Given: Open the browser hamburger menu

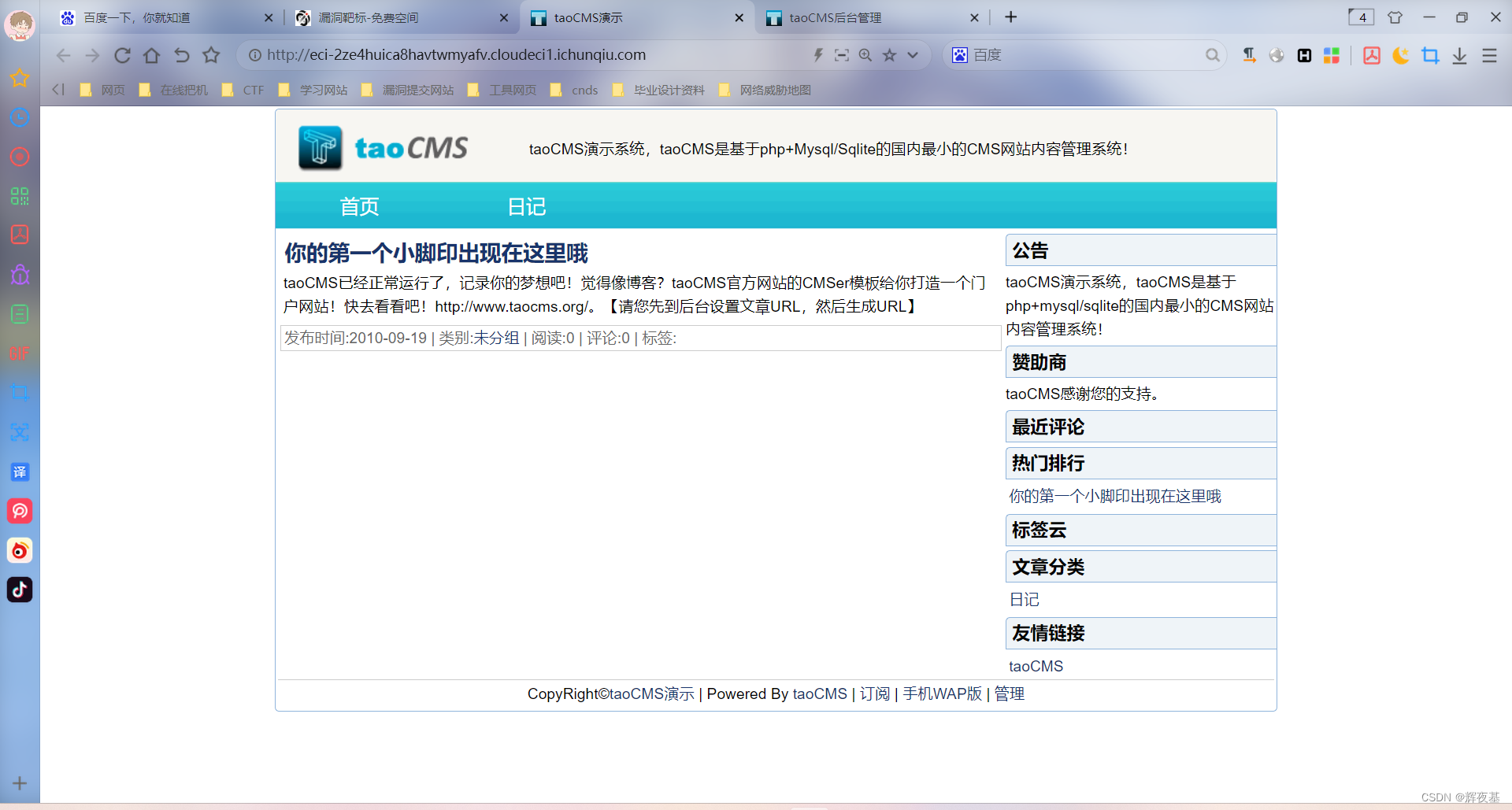Looking at the screenshot, I should point(1489,55).
